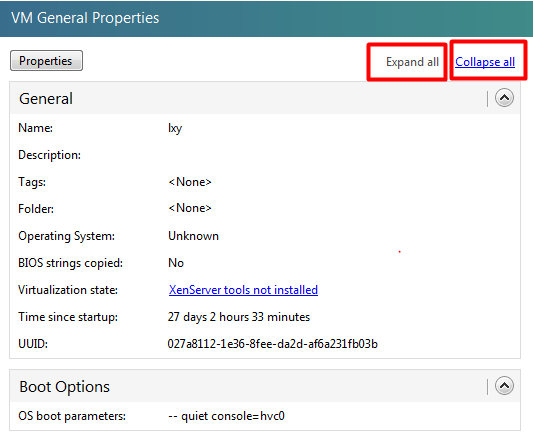Viewport: 533px width, 434px height.
Task: Collapse the General section chevron
Action: (504, 98)
